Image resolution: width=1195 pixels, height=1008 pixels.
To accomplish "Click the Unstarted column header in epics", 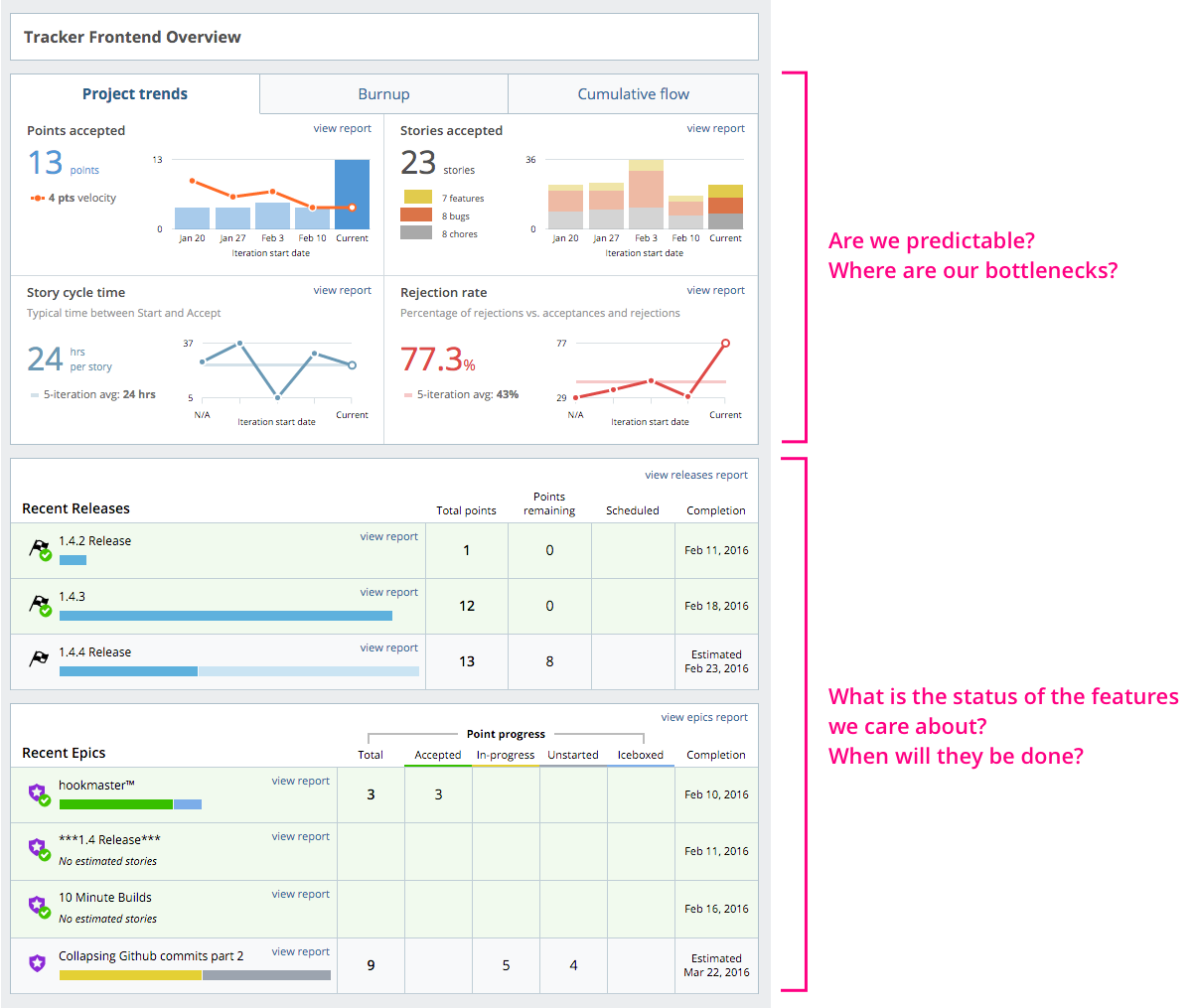I will coord(573,755).
